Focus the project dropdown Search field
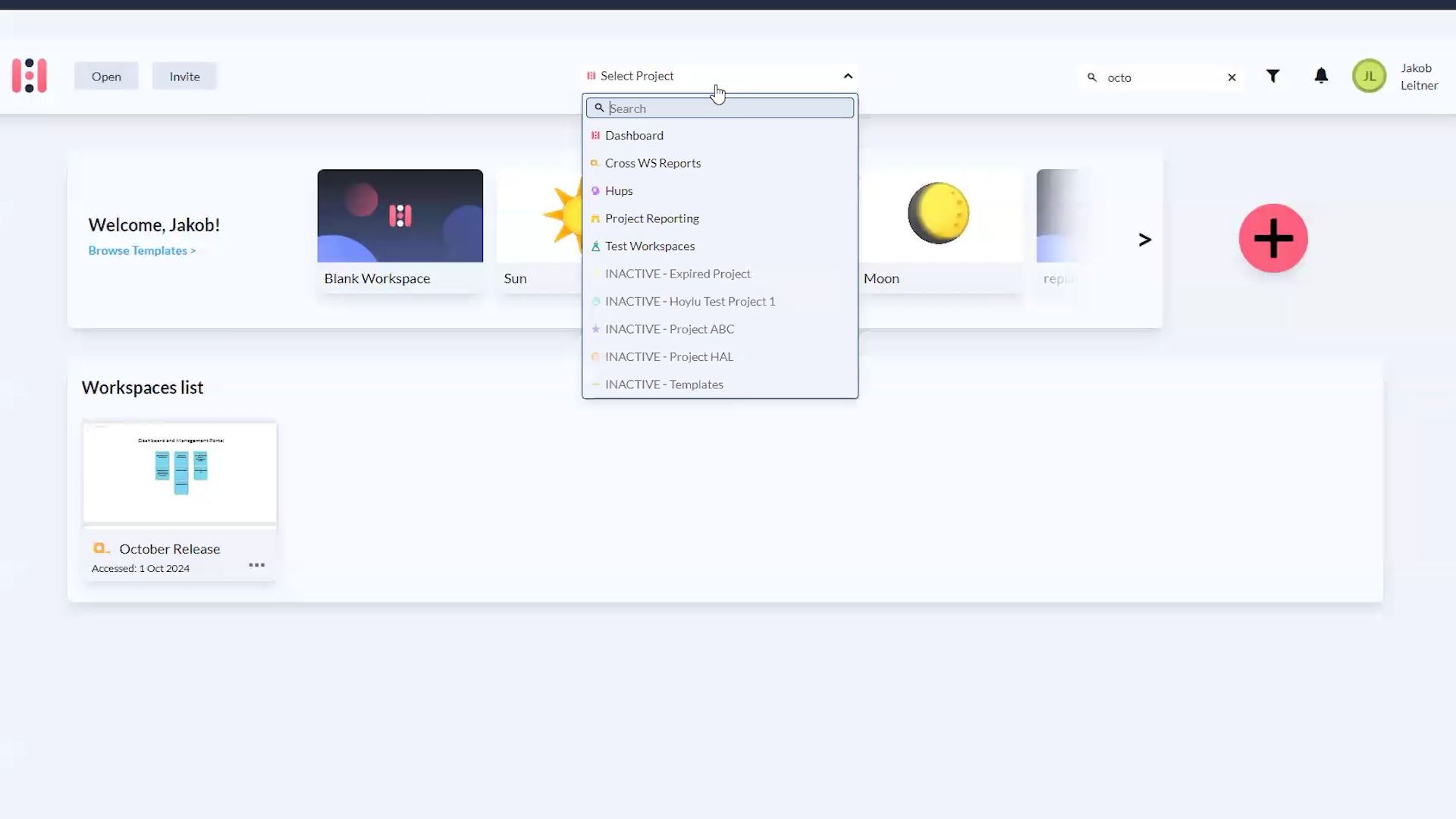This screenshot has height=819, width=1456. click(720, 108)
